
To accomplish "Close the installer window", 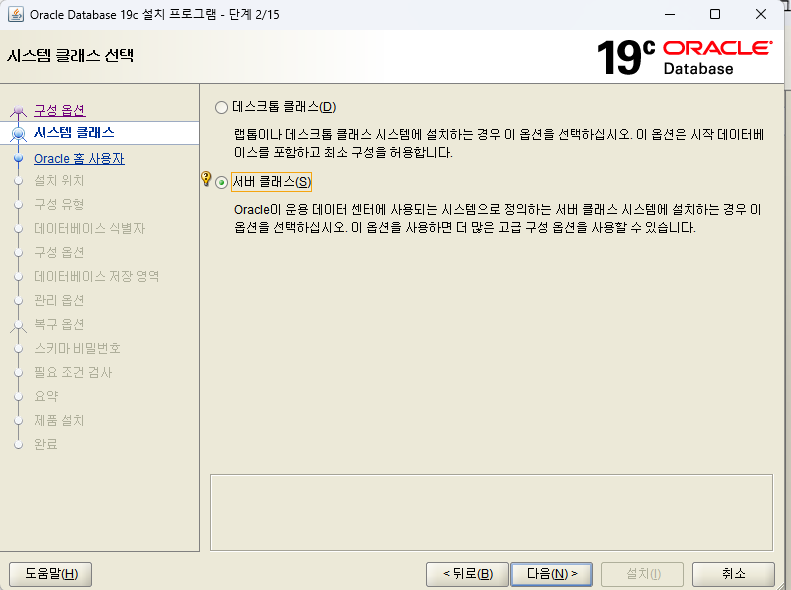I will pyautogui.click(x=761, y=14).
